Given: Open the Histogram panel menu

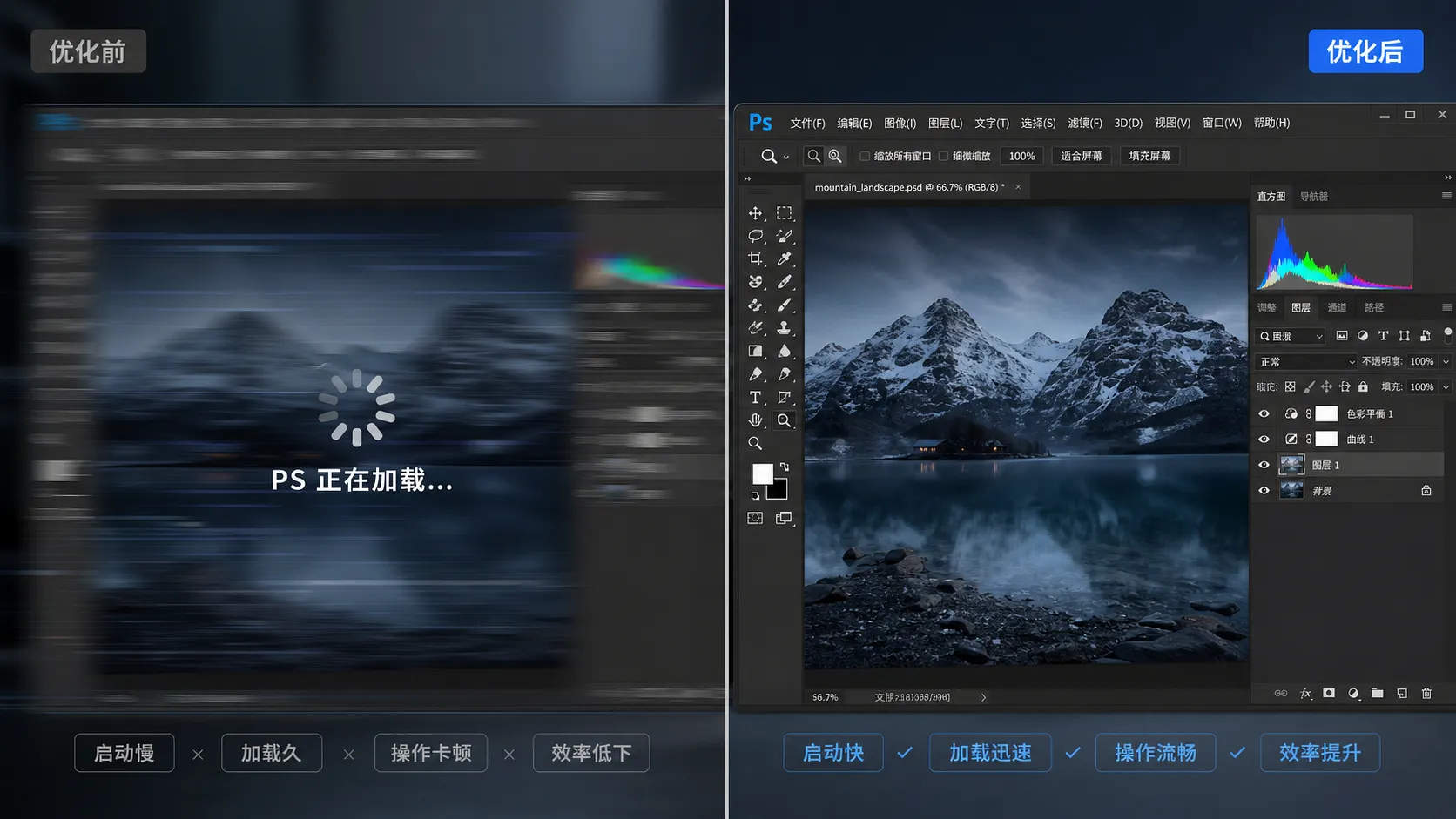Looking at the screenshot, I should 1446,196.
